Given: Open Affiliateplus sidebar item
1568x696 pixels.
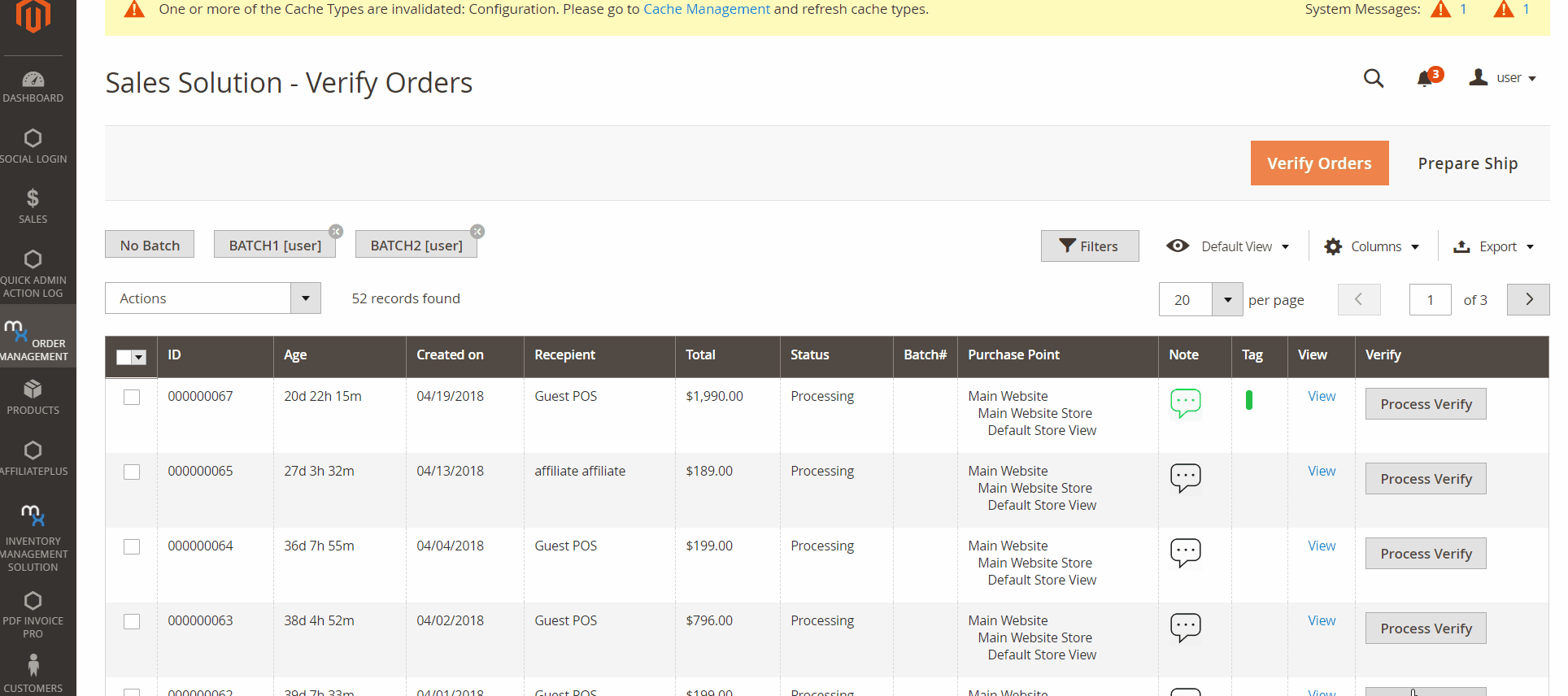Looking at the screenshot, I should pyautogui.click(x=33, y=458).
